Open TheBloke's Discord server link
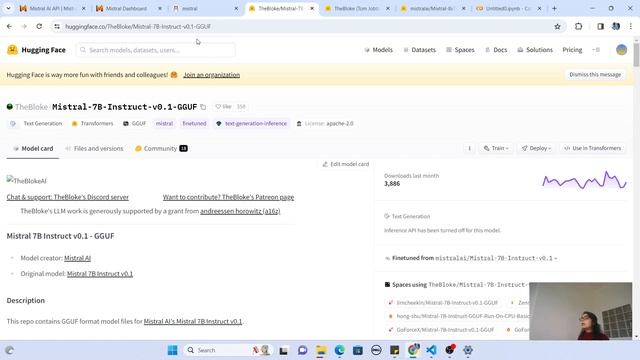 click(x=67, y=197)
